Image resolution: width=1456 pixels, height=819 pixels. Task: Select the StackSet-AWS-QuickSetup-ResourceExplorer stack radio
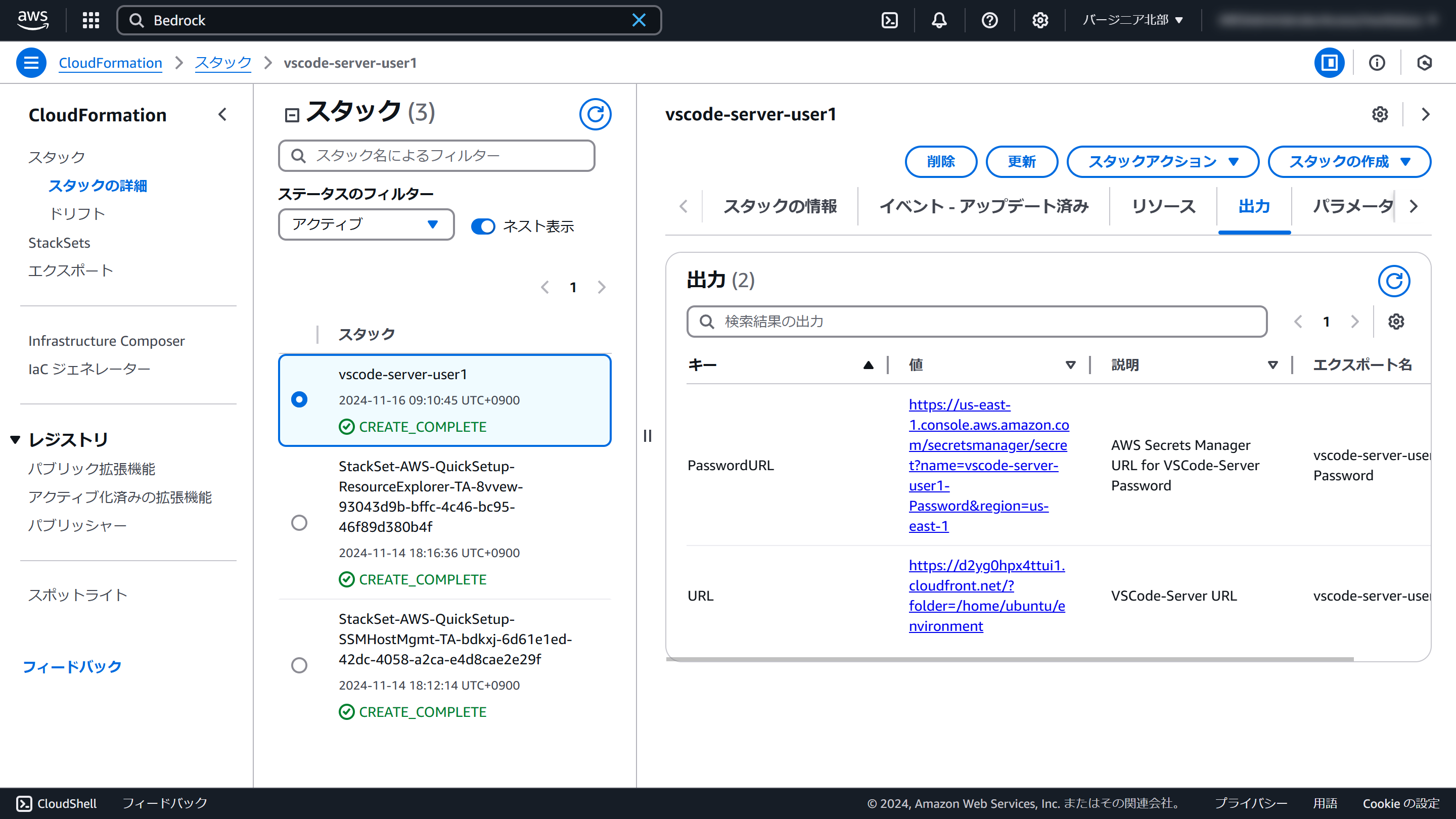click(x=300, y=523)
